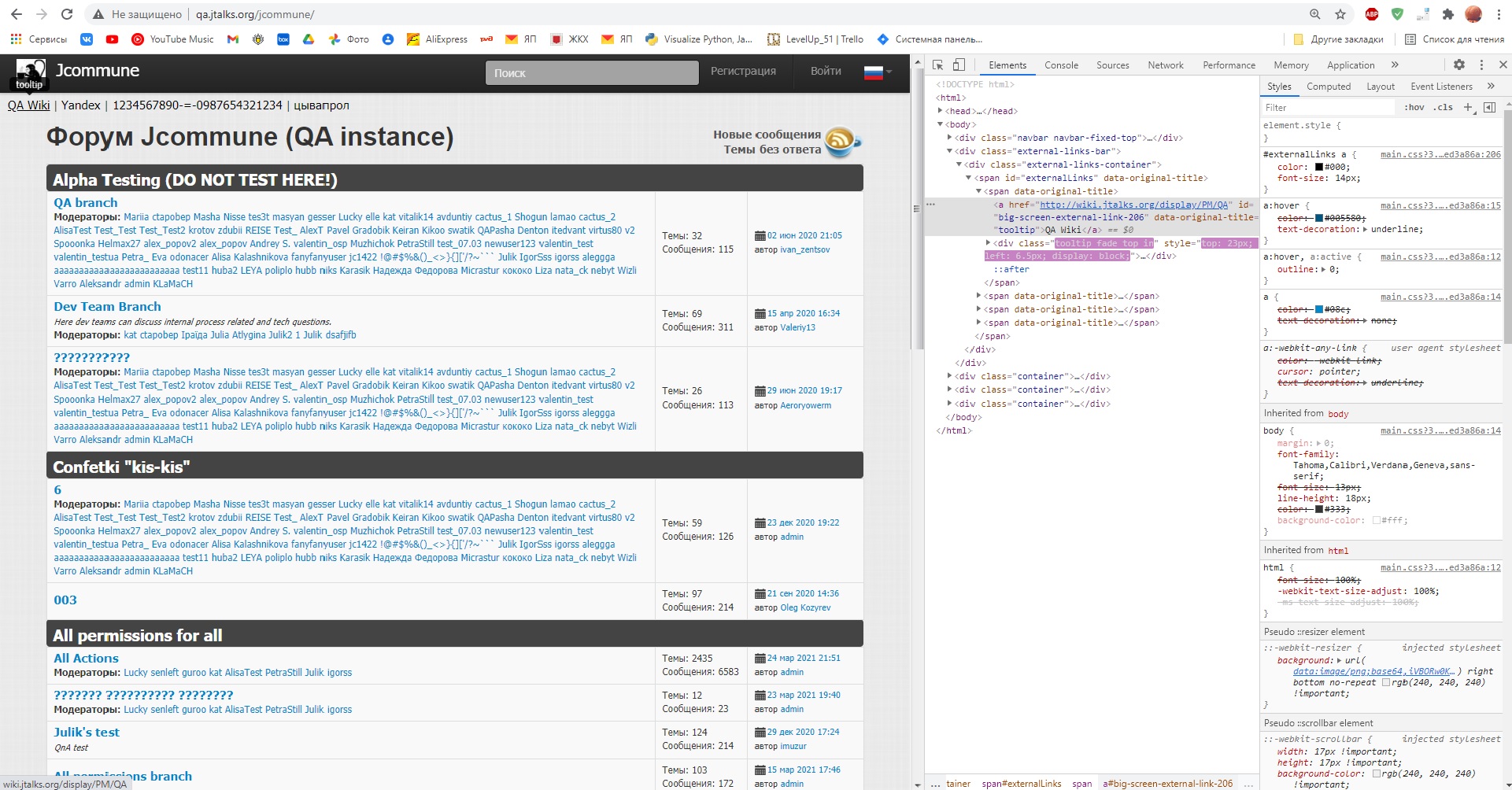Open the Фото bookmark
Image resolution: width=1512 pixels, height=790 pixels.
(349, 39)
